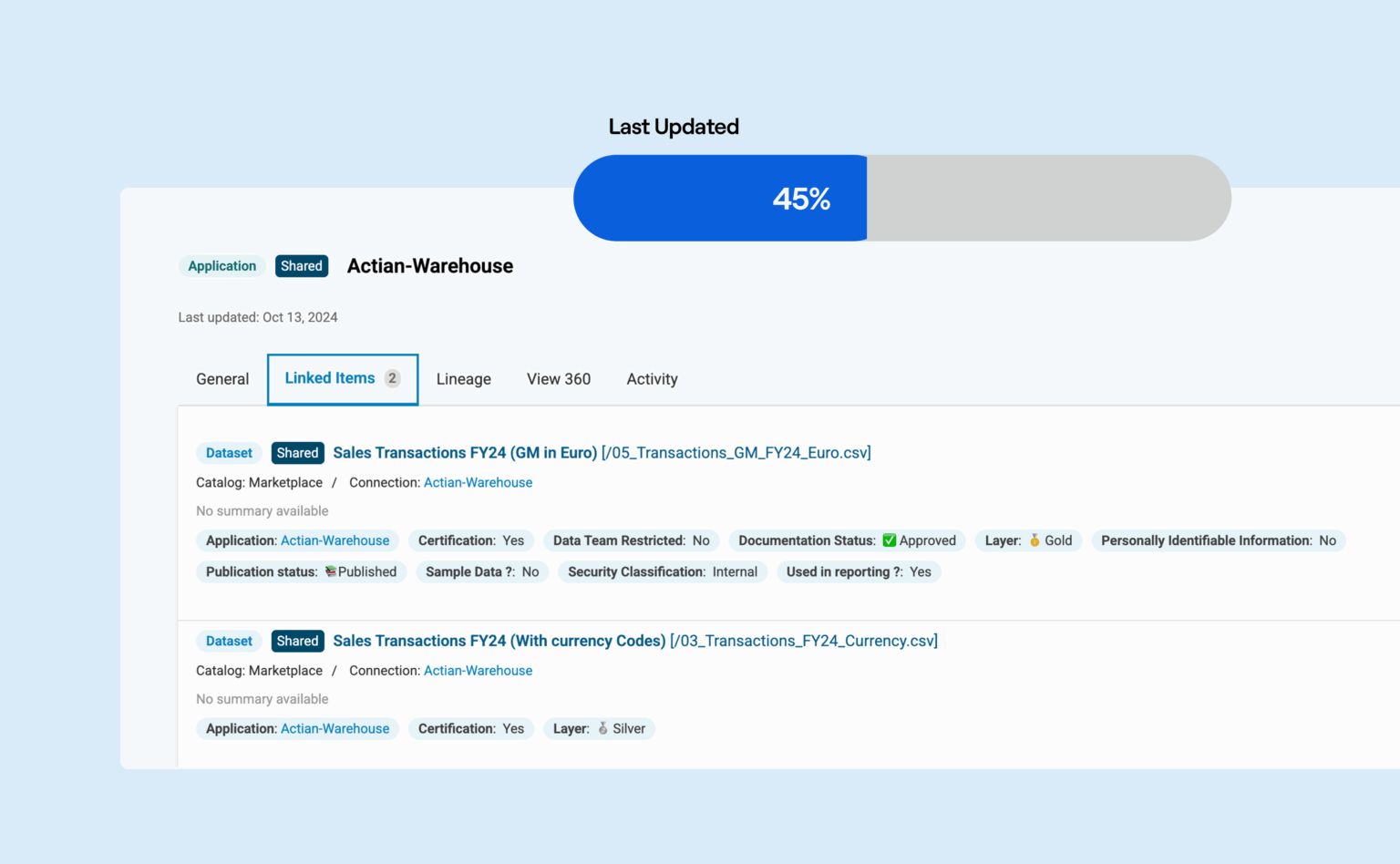Click 'Security Classification: Internal' tag

tap(663, 571)
